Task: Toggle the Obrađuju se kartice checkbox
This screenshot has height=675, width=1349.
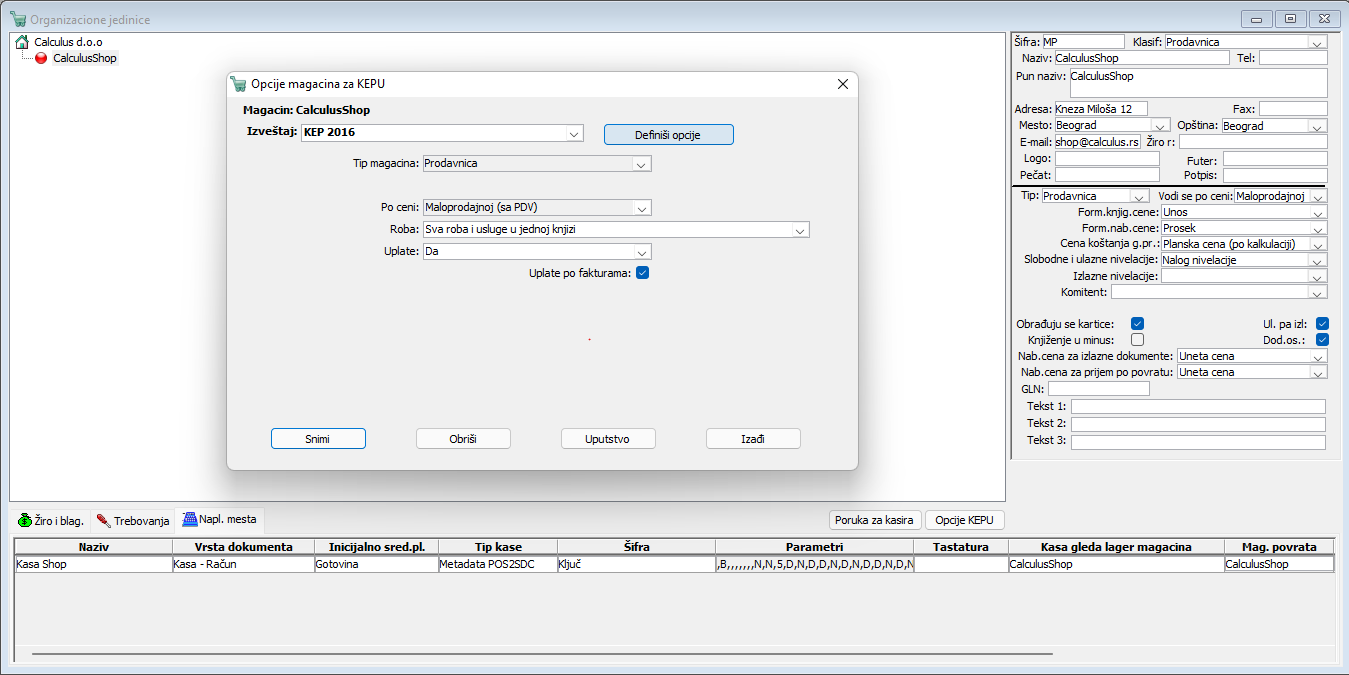Action: 1137,324
